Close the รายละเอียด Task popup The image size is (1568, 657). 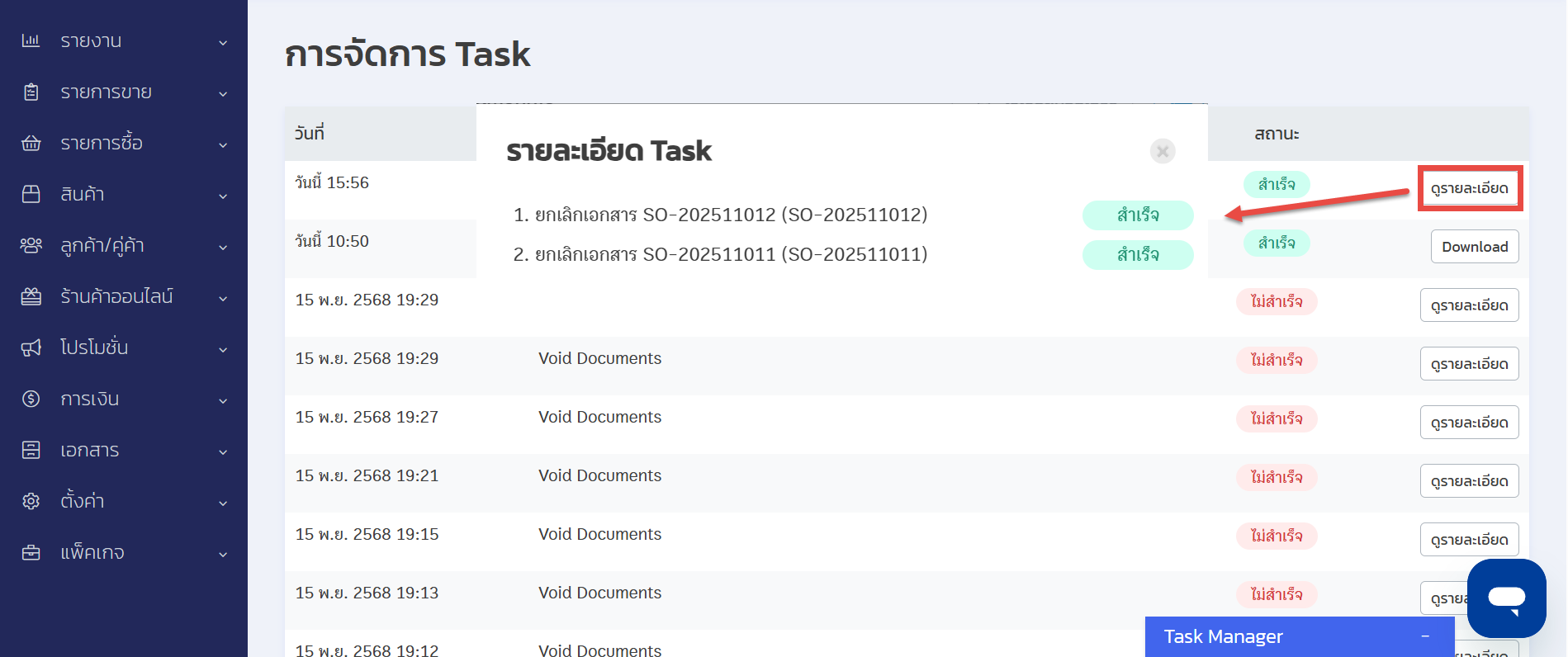click(x=1162, y=151)
